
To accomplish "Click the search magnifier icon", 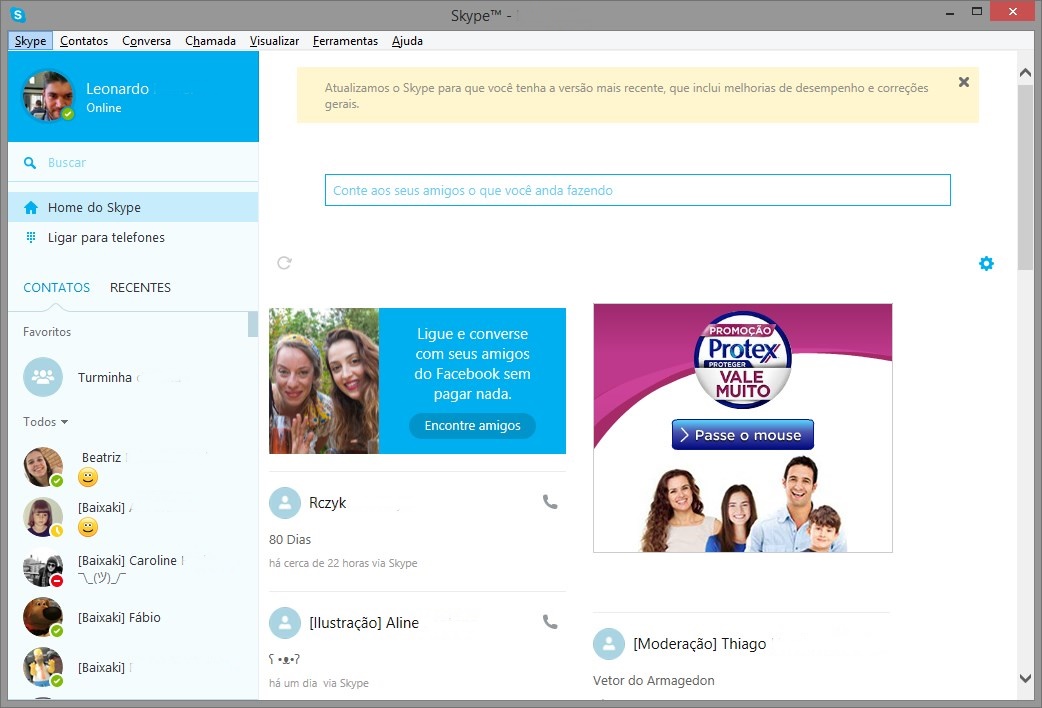I will 30,163.
